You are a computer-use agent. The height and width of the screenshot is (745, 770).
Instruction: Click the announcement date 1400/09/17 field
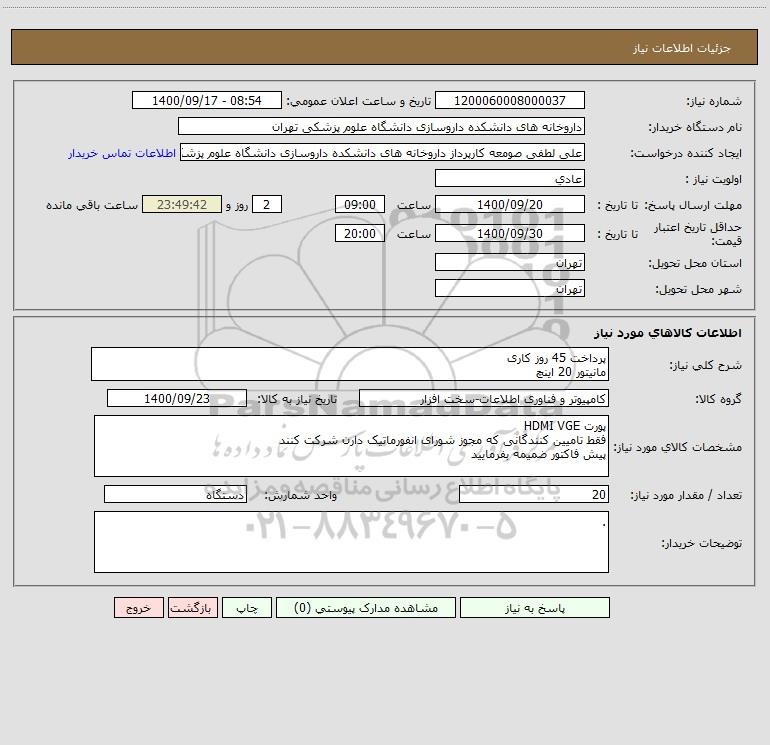207,100
